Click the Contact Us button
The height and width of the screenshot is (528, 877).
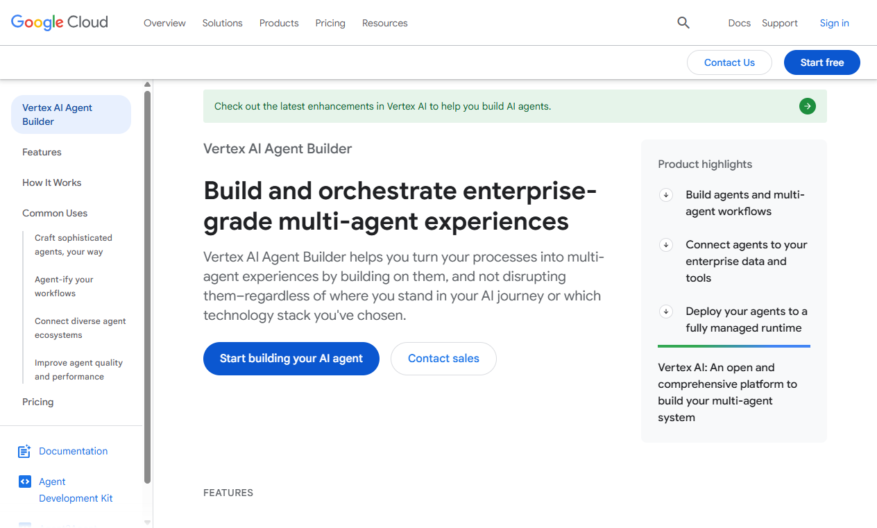point(729,63)
